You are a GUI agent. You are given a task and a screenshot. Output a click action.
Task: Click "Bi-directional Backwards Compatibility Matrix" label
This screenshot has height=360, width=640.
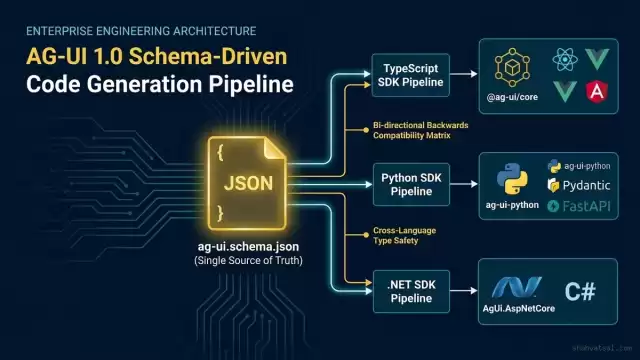pos(420,130)
